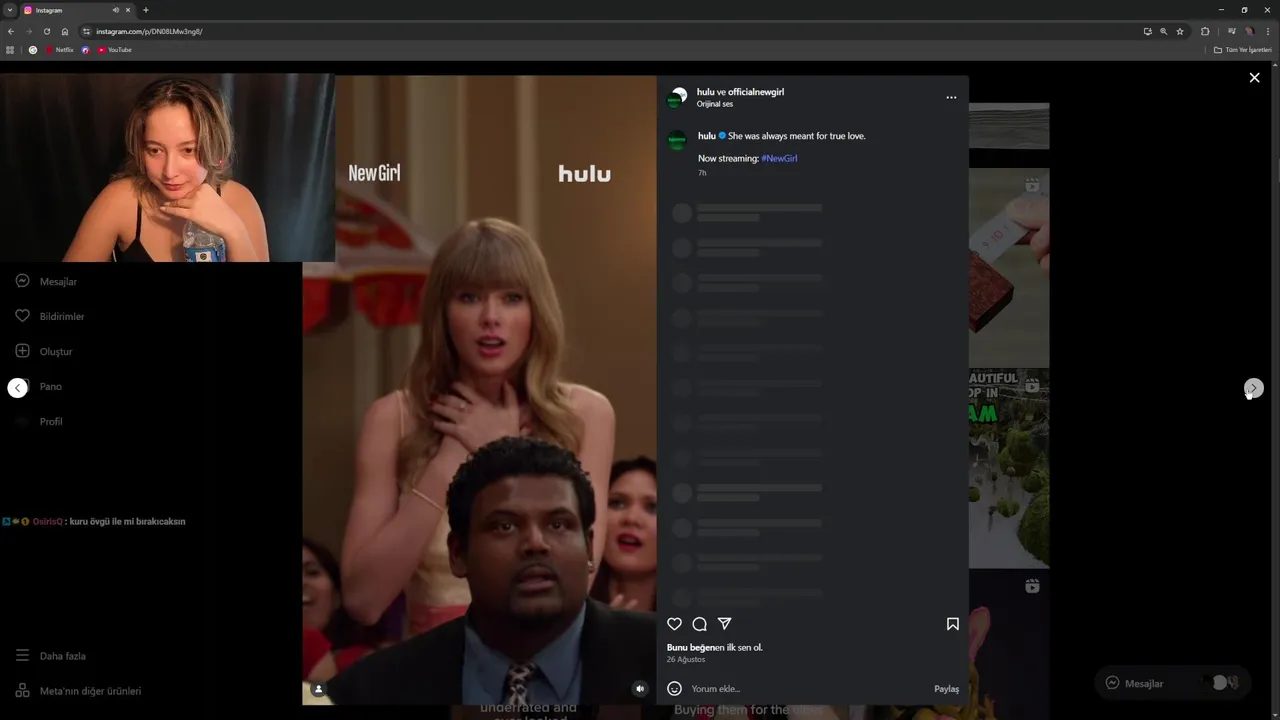The image size is (1280, 720).
Task: Bookmark page with star icon
Action: tap(1180, 31)
